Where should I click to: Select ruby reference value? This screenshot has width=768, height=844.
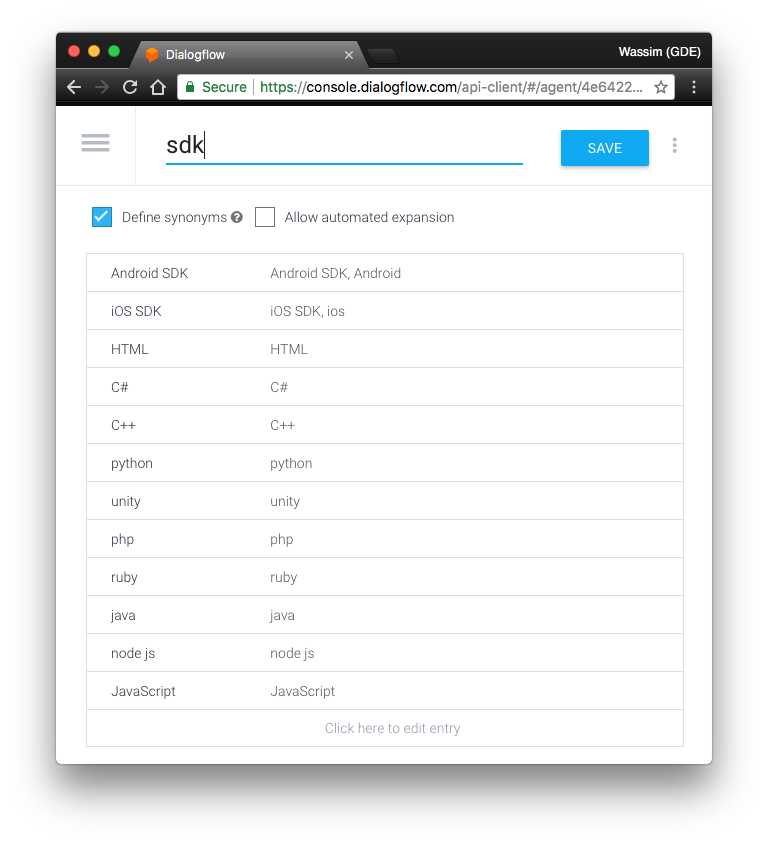click(x=124, y=578)
